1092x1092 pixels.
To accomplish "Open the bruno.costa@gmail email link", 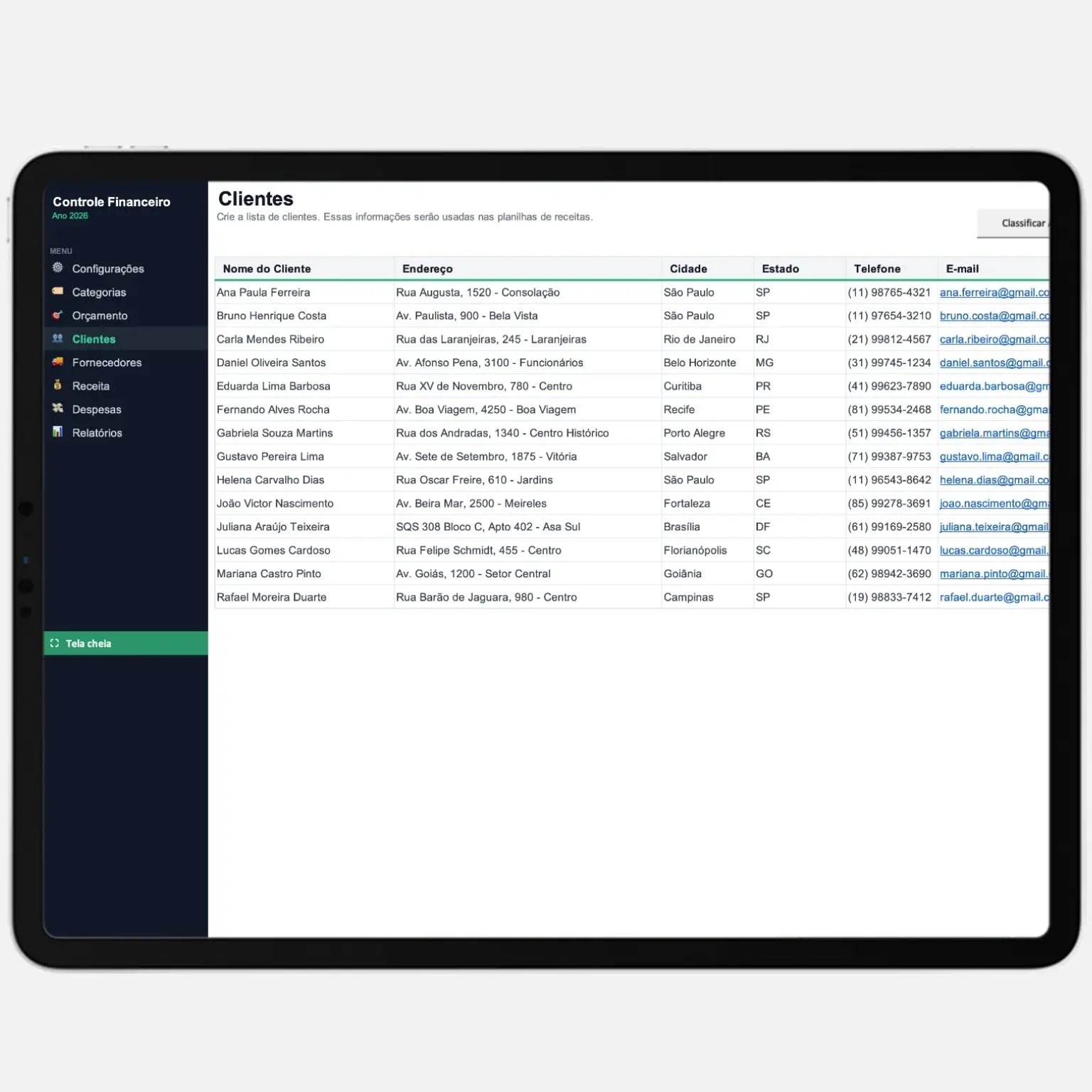I will click(994, 316).
